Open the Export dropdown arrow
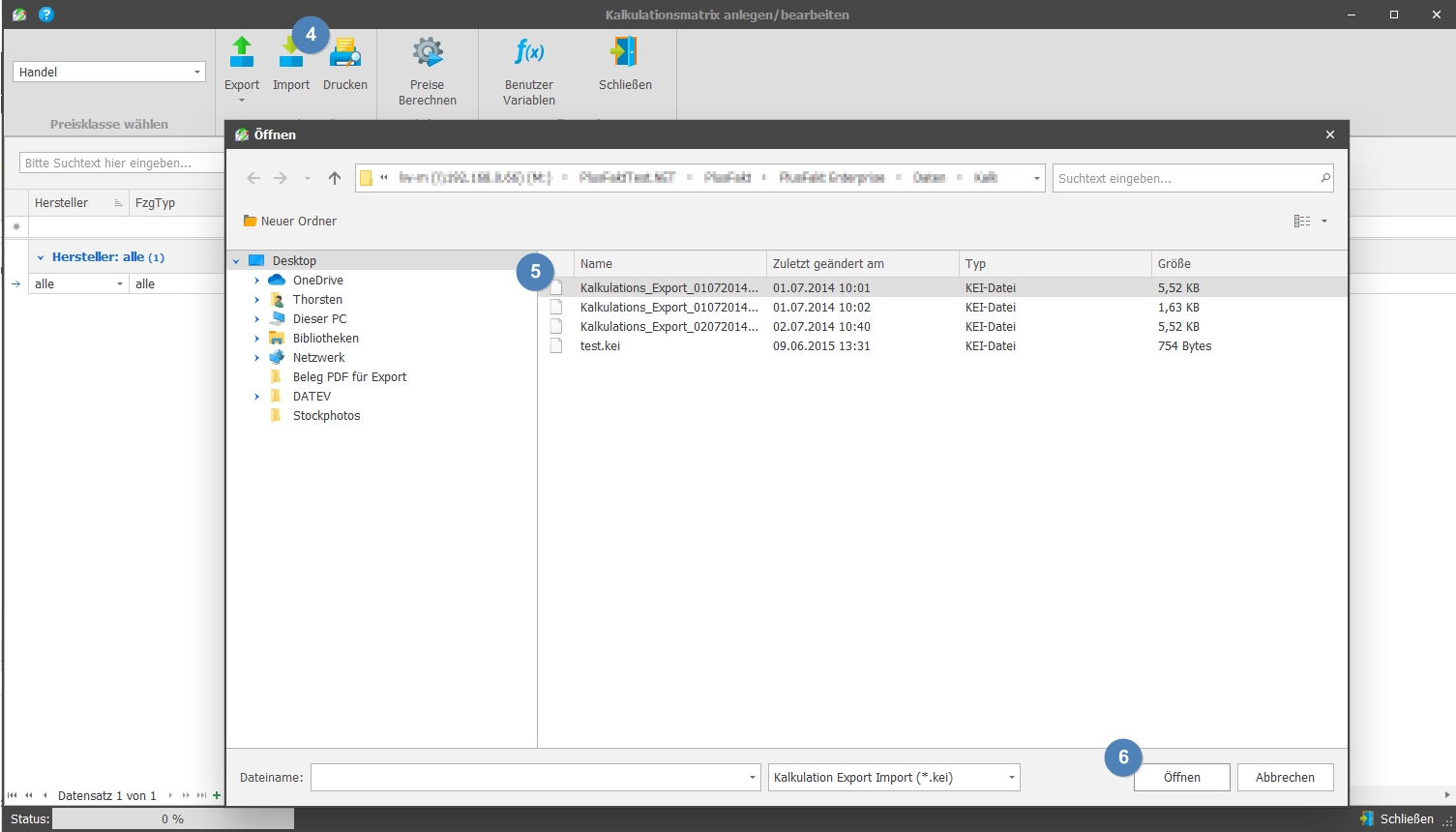The height and width of the screenshot is (832, 1456). pyautogui.click(x=242, y=100)
